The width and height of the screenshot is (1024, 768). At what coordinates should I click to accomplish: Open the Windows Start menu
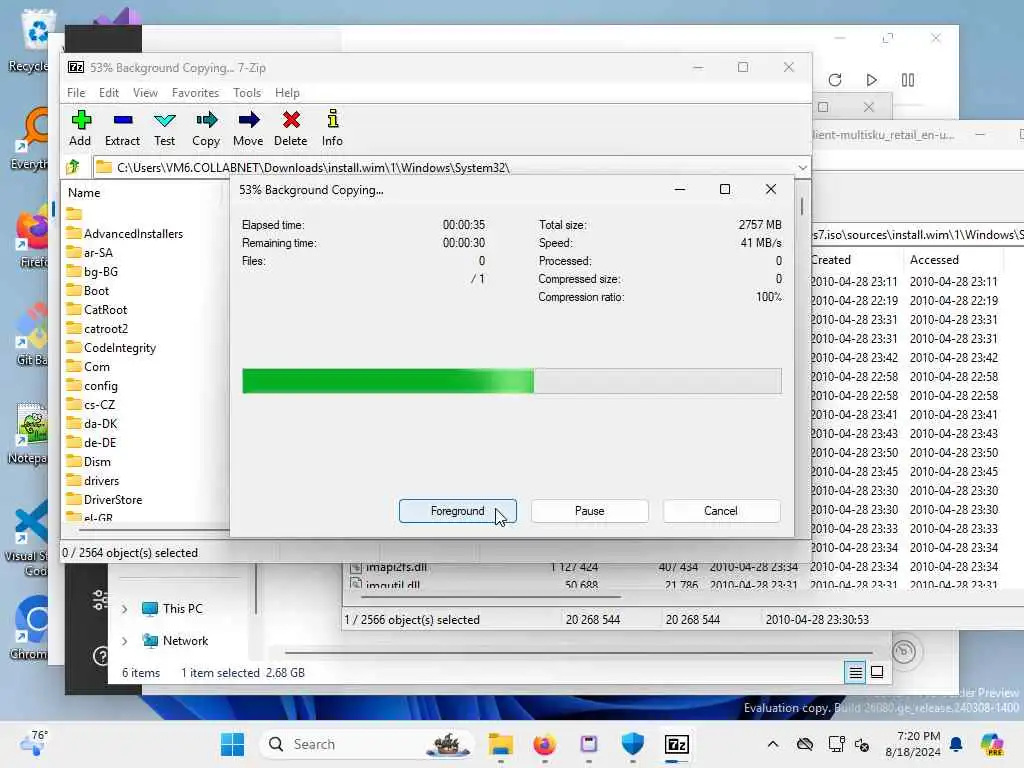click(x=232, y=744)
